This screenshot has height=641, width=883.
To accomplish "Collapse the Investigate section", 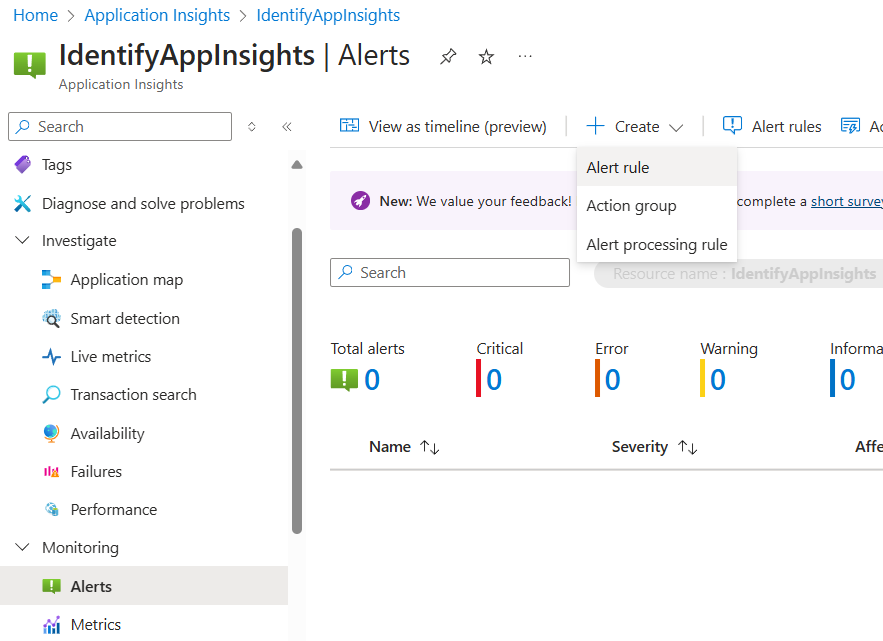I will click(22, 241).
